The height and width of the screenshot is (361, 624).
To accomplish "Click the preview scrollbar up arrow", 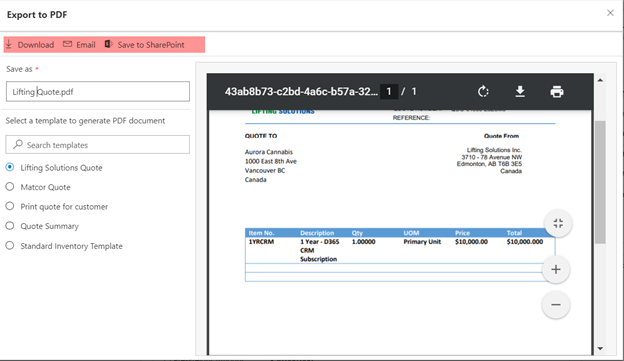I will [x=600, y=80].
